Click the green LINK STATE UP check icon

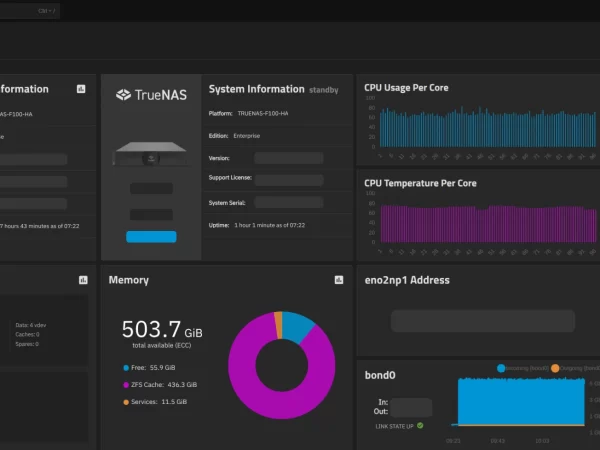coord(420,426)
